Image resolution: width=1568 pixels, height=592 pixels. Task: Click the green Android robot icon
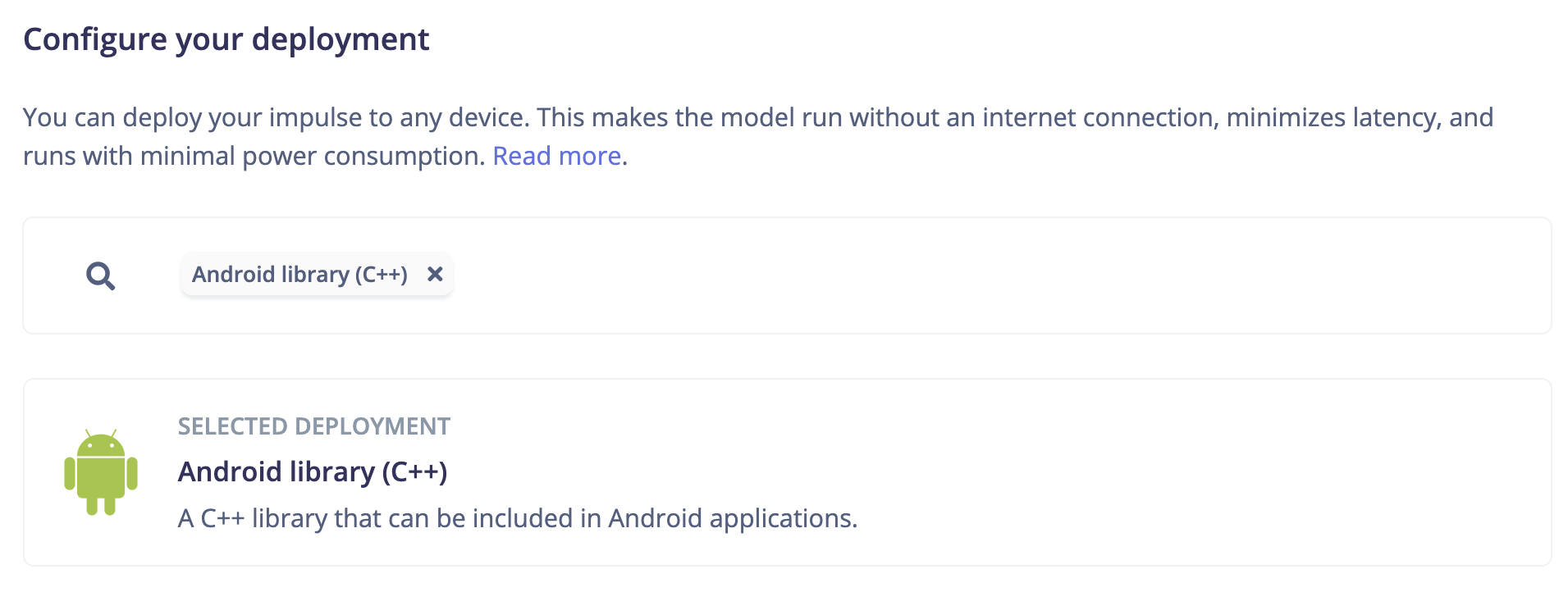[100, 476]
